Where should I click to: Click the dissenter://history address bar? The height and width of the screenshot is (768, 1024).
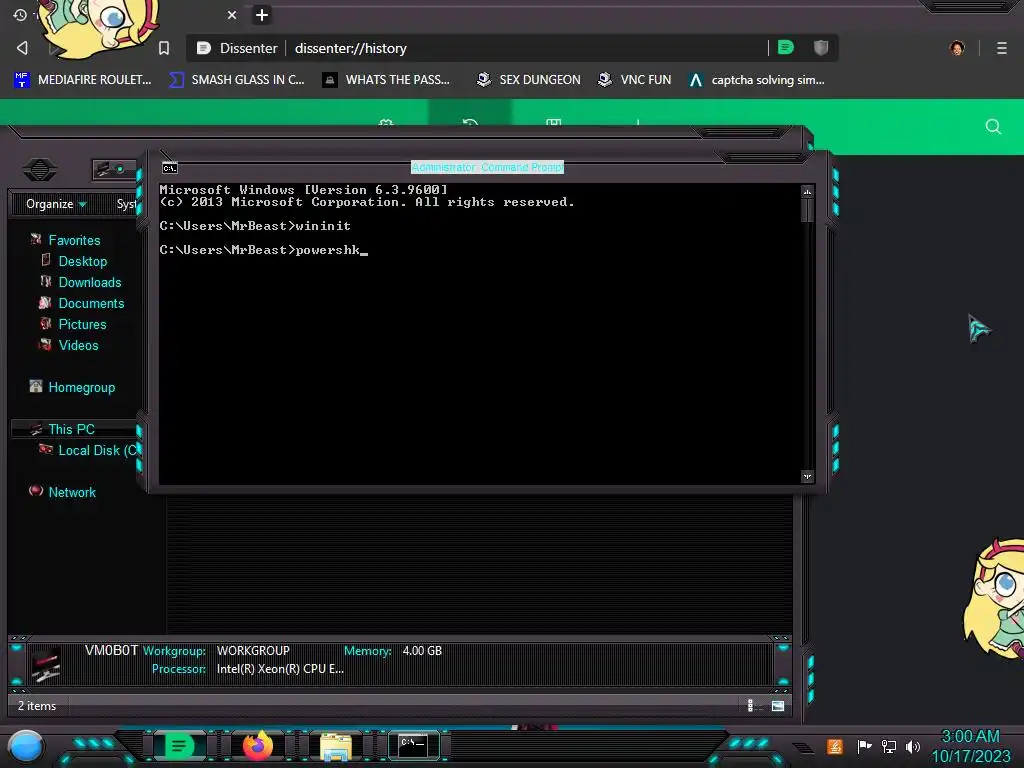click(x=477, y=48)
